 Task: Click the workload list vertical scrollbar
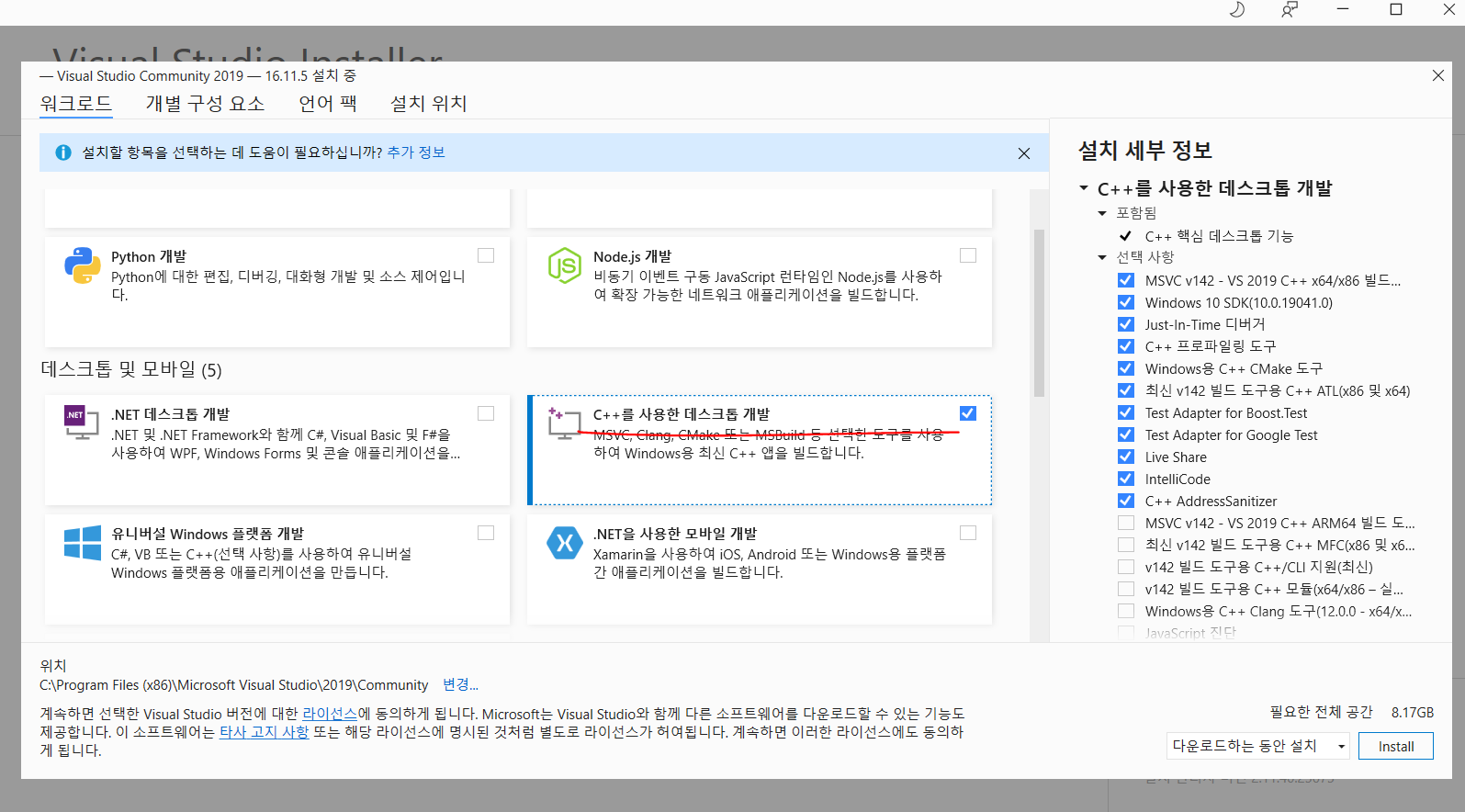(x=1039, y=312)
